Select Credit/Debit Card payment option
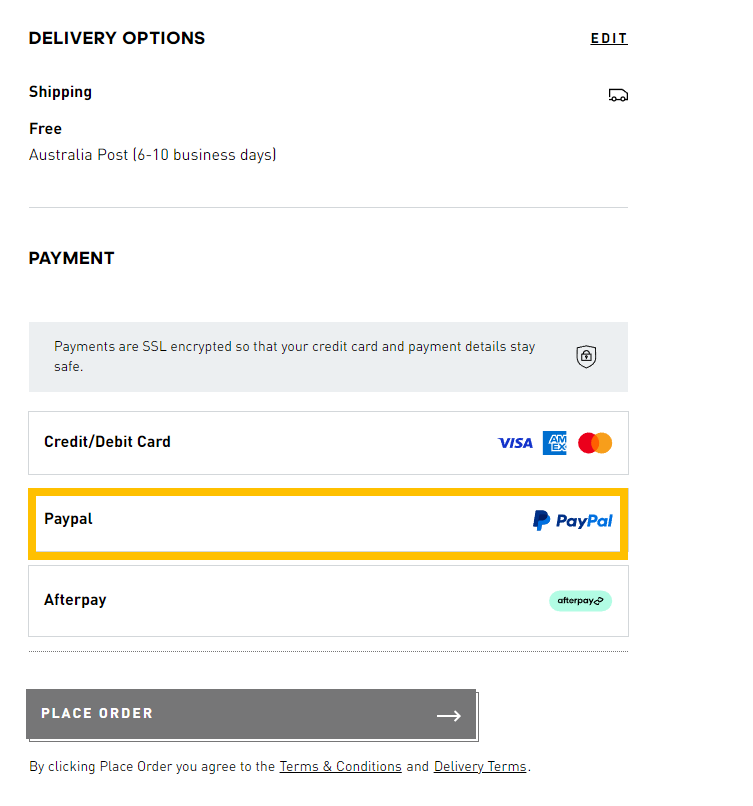The image size is (753, 806). click(107, 442)
